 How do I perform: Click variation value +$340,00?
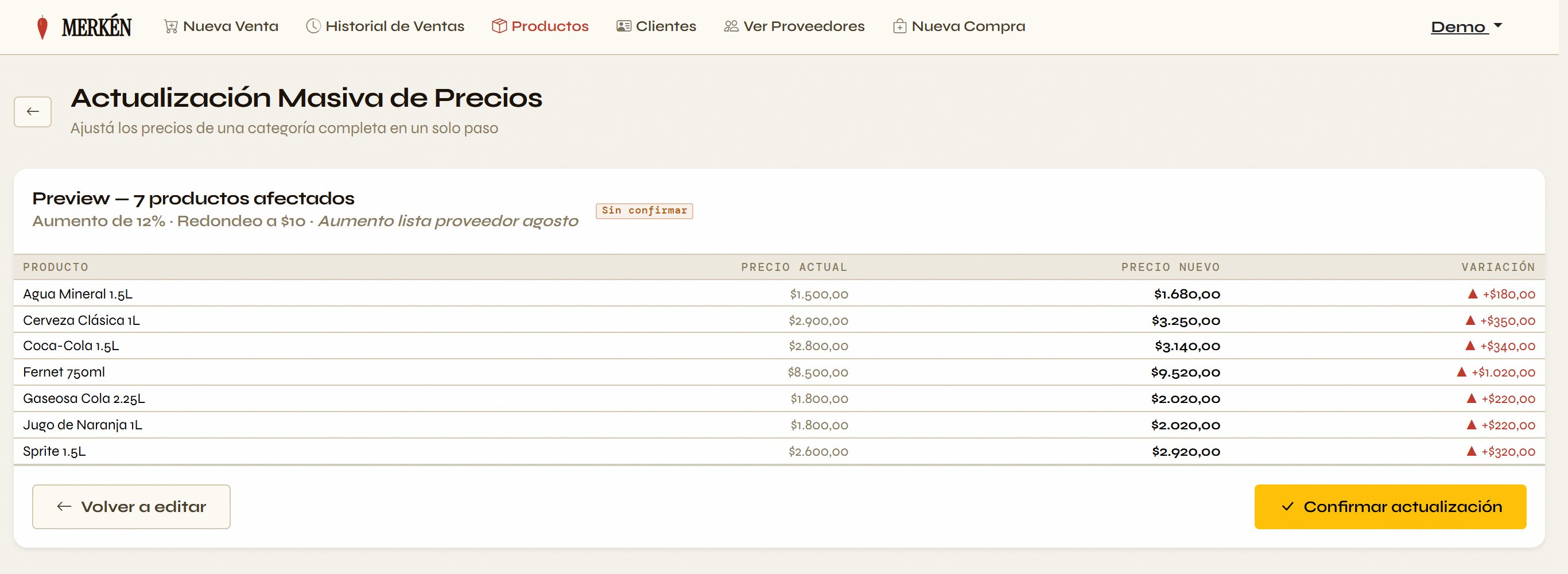click(x=1508, y=346)
